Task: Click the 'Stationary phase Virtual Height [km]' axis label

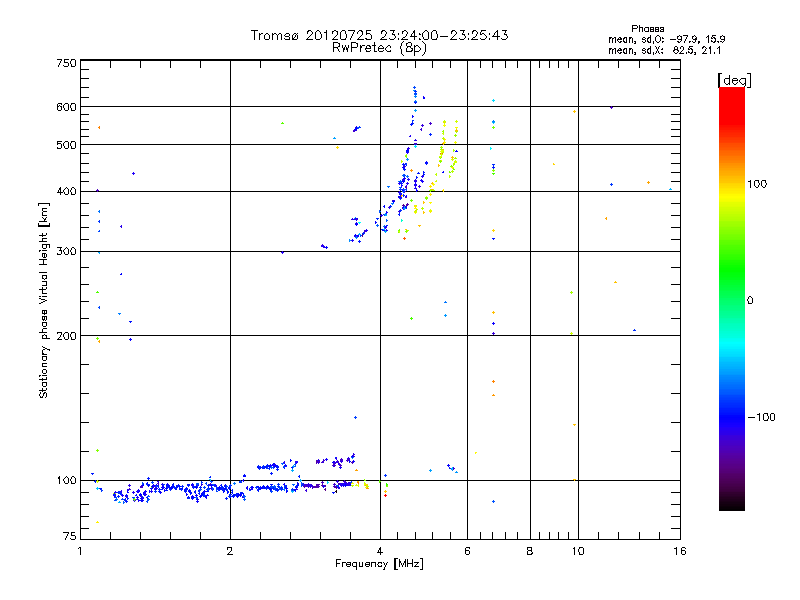Action: 44,300
